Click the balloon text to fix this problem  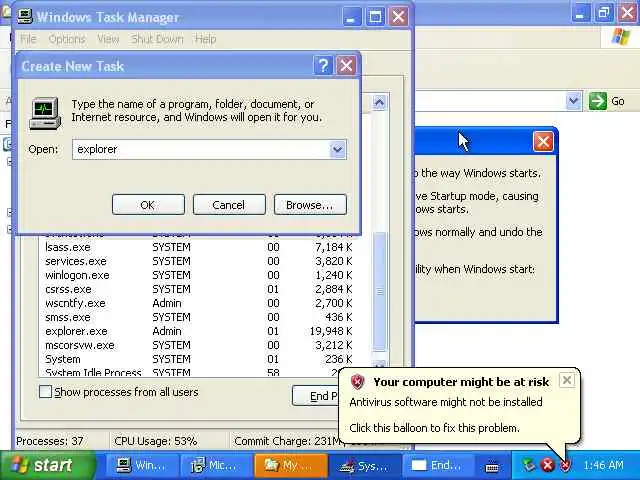pyautogui.click(x=434, y=428)
